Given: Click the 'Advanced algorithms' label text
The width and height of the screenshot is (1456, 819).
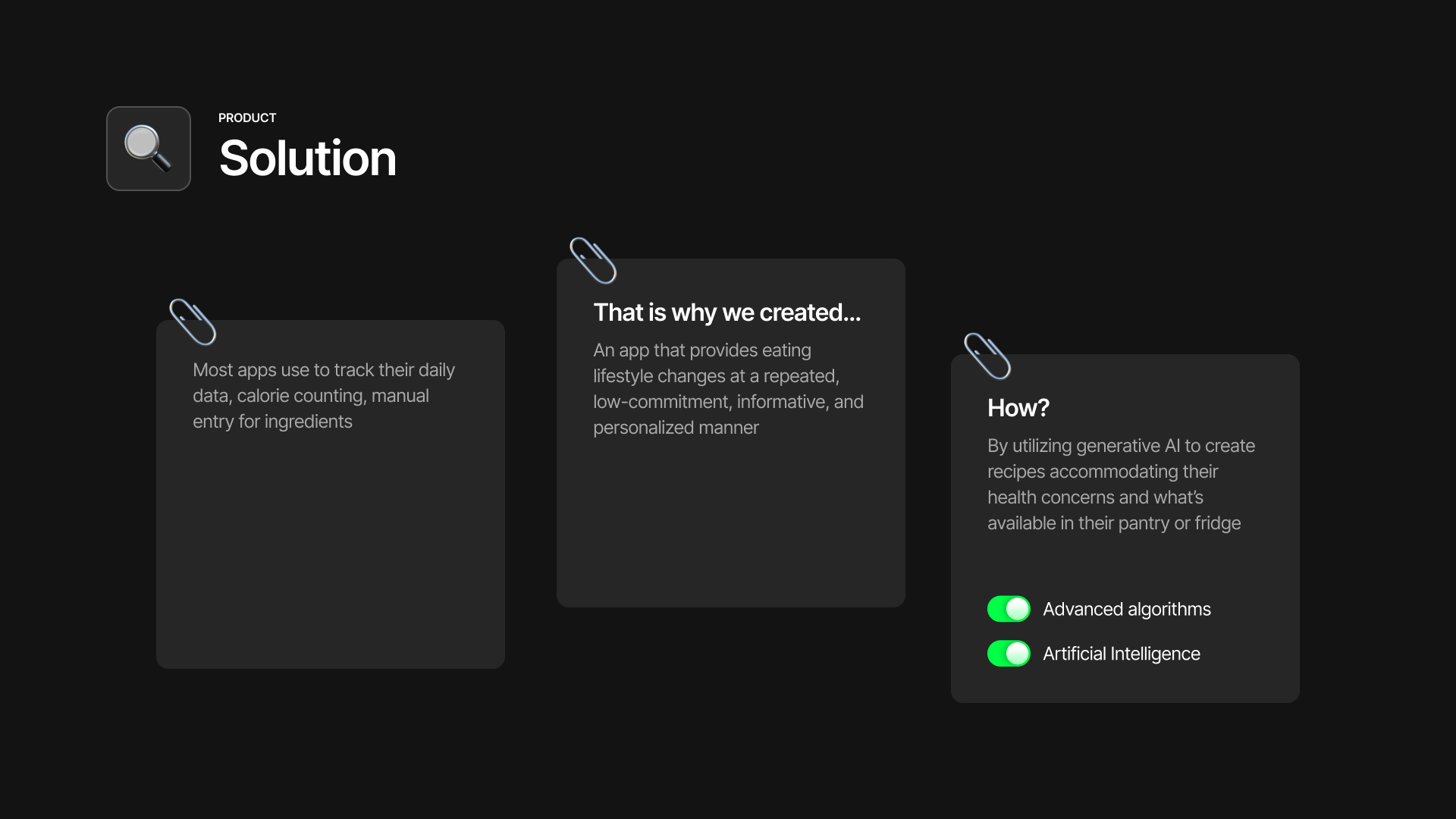Looking at the screenshot, I should 1126,609.
